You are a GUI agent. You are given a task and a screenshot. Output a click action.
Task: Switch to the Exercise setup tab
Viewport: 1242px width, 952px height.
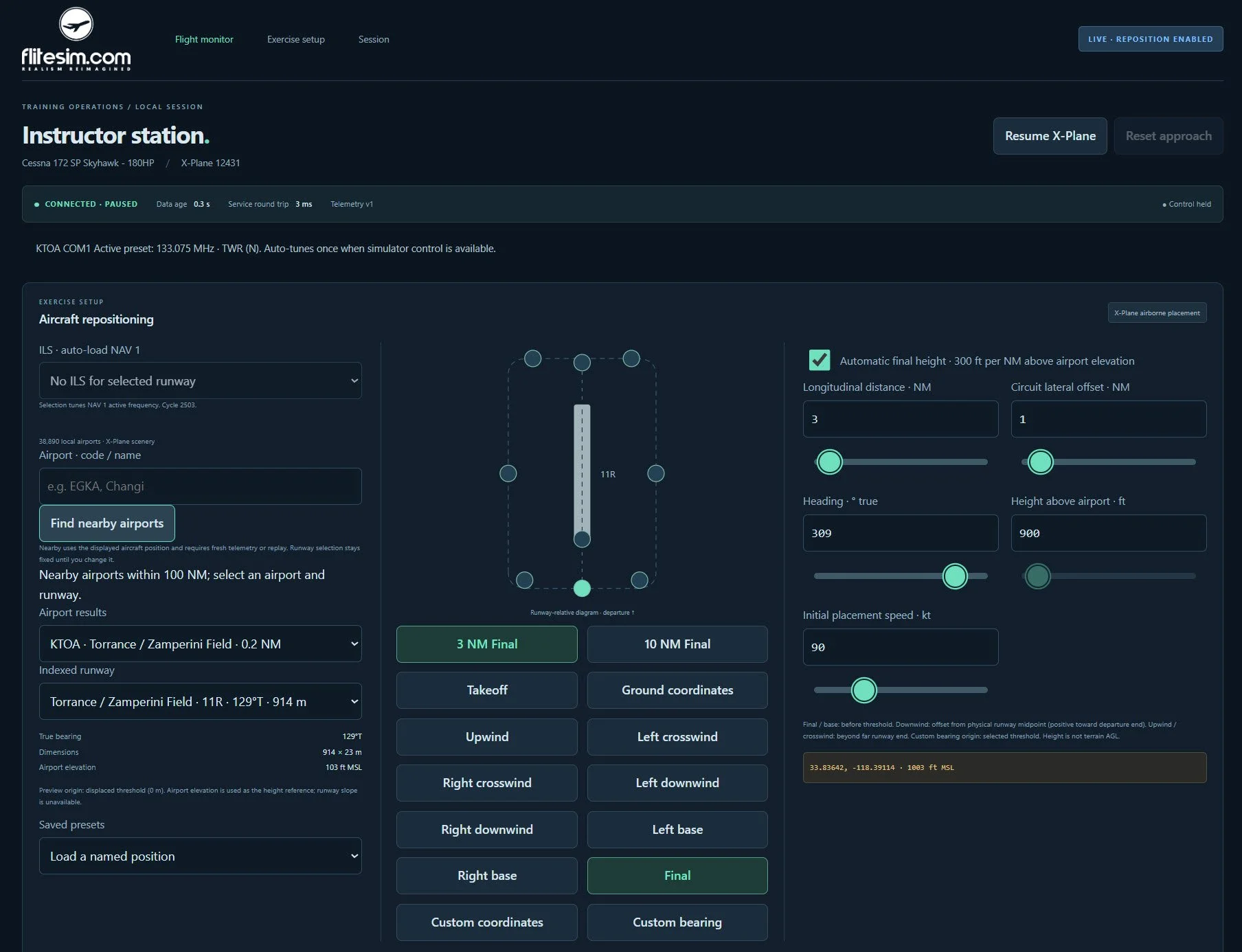(296, 39)
